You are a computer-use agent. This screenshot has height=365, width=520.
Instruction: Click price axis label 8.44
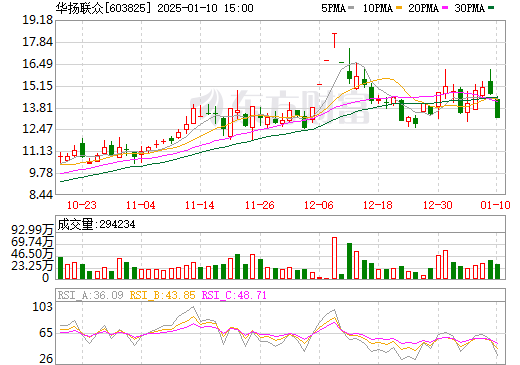click(41, 195)
